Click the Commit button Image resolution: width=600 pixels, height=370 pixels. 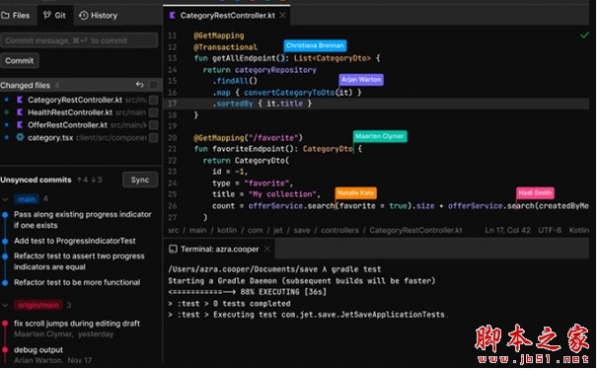coord(19,60)
